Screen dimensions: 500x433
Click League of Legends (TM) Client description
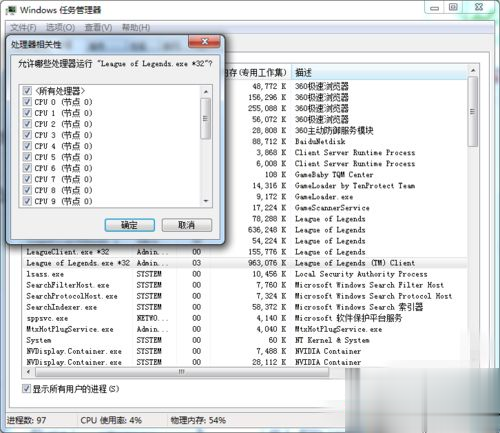(x=355, y=263)
